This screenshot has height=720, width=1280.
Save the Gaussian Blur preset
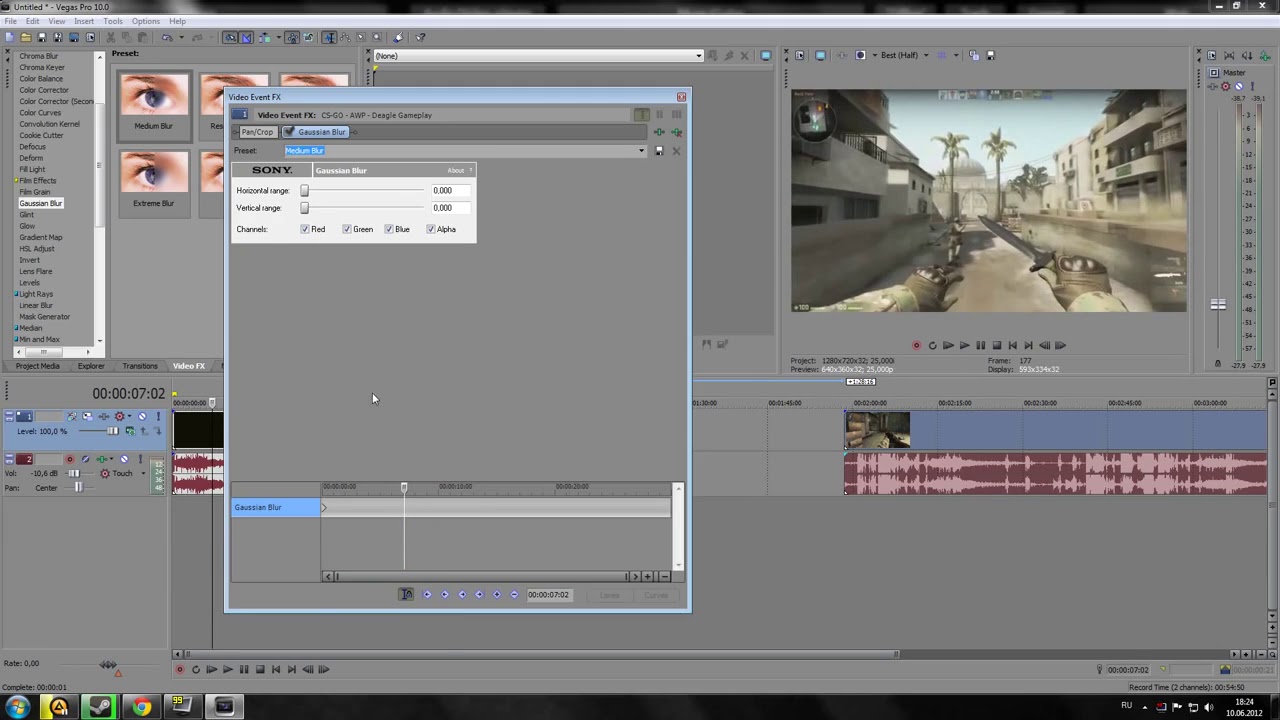coord(659,151)
